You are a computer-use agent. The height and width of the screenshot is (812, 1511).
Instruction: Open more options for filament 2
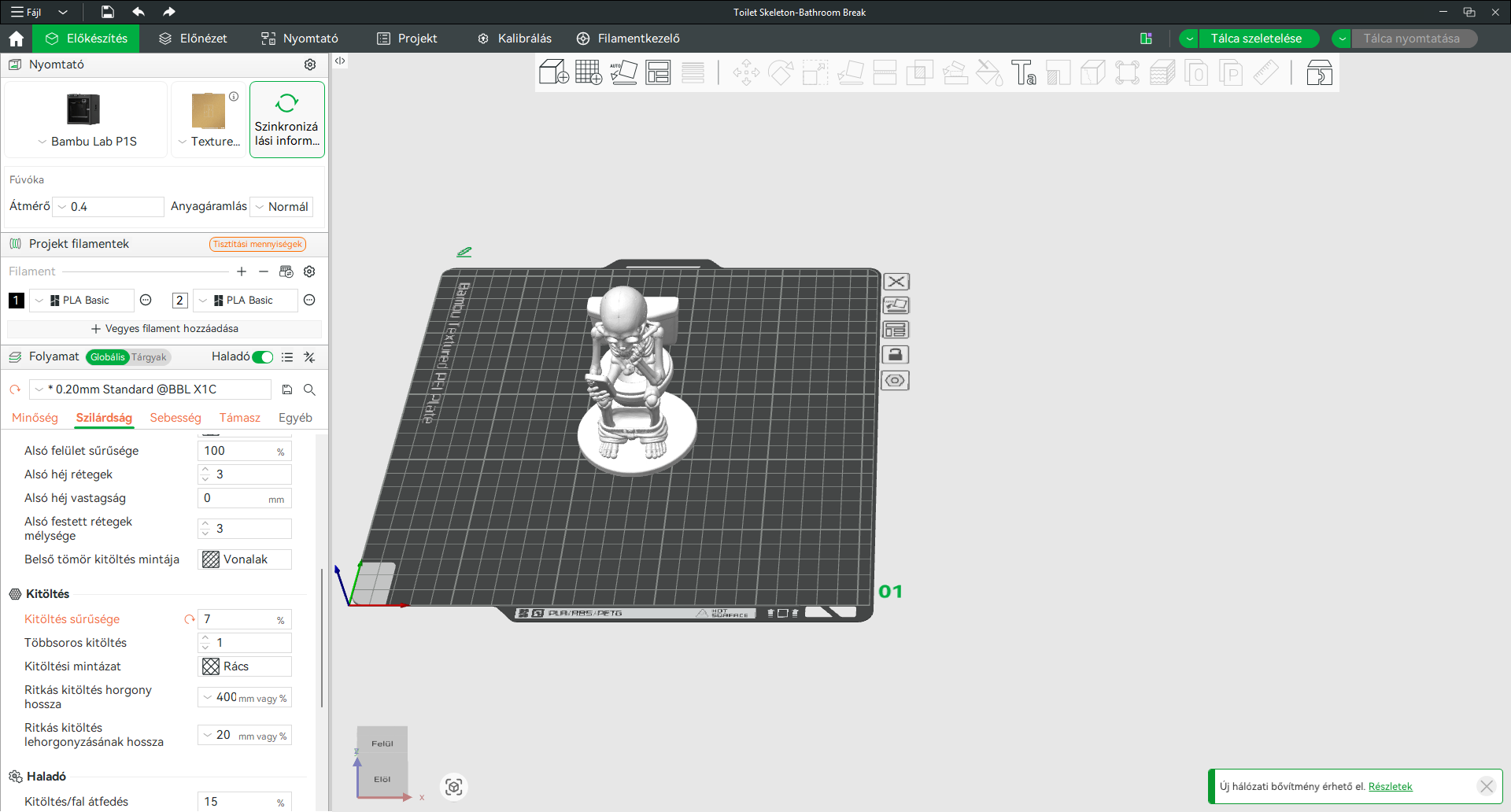point(309,300)
